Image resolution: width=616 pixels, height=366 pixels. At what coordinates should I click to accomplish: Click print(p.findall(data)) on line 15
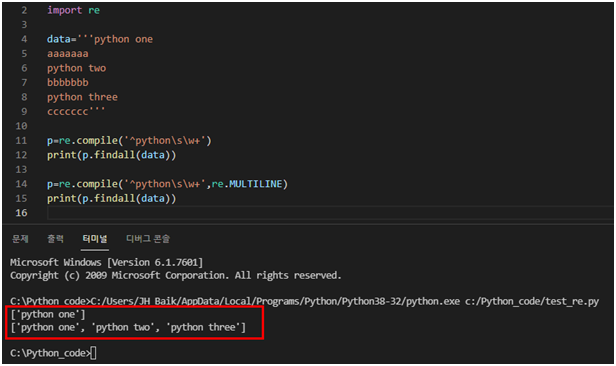[x=112, y=198]
